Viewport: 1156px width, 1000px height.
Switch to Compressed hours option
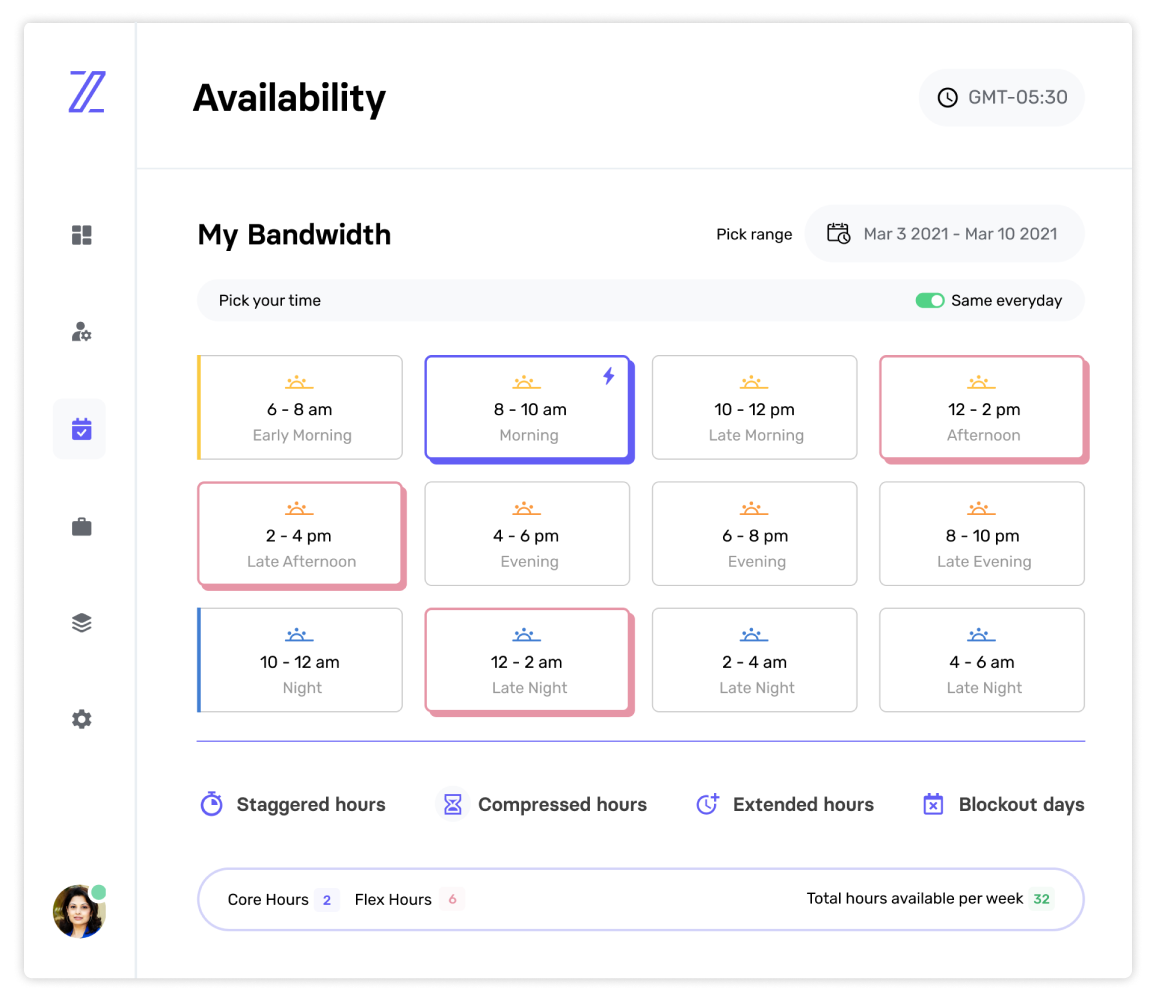(x=545, y=804)
